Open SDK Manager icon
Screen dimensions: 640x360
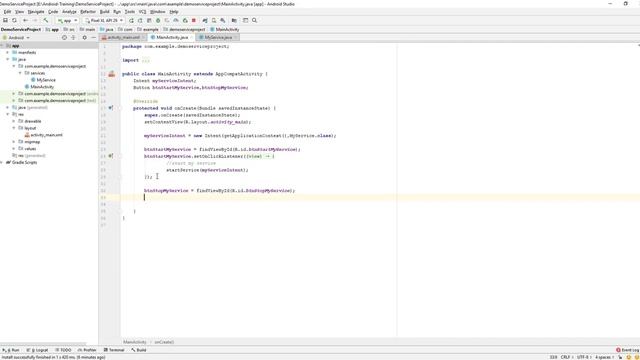tap(223, 20)
